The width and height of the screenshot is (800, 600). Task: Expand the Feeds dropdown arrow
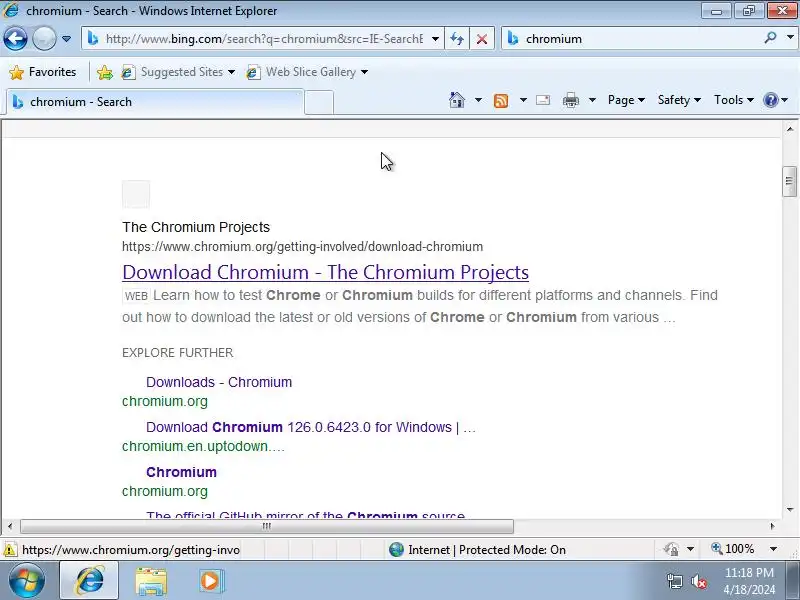[x=523, y=100]
